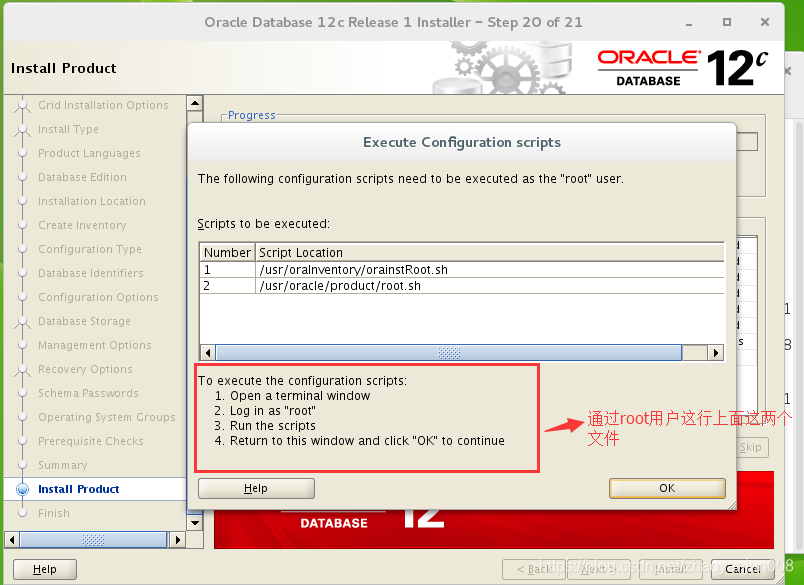Close the Oracle installer window
The image size is (804, 585).
(x=765, y=22)
